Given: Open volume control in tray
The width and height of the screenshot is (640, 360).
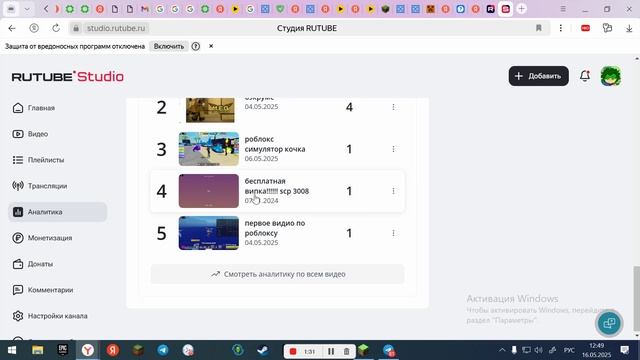Looking at the screenshot, I should (x=539, y=350).
